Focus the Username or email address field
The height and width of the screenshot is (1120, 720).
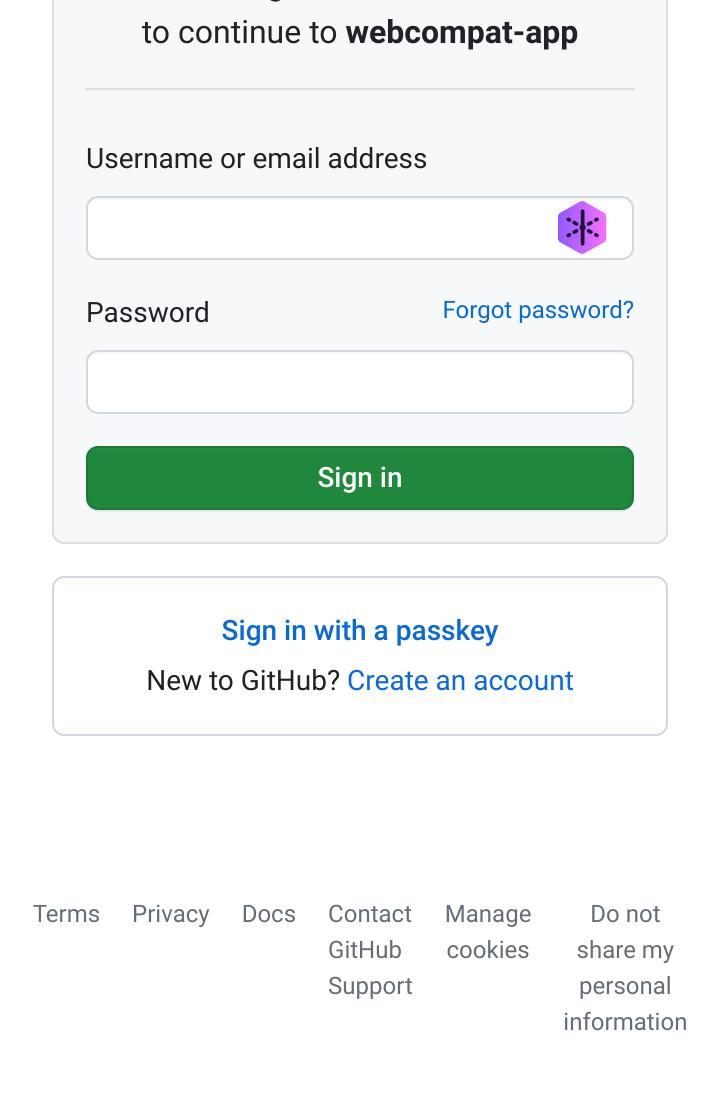(x=359, y=228)
